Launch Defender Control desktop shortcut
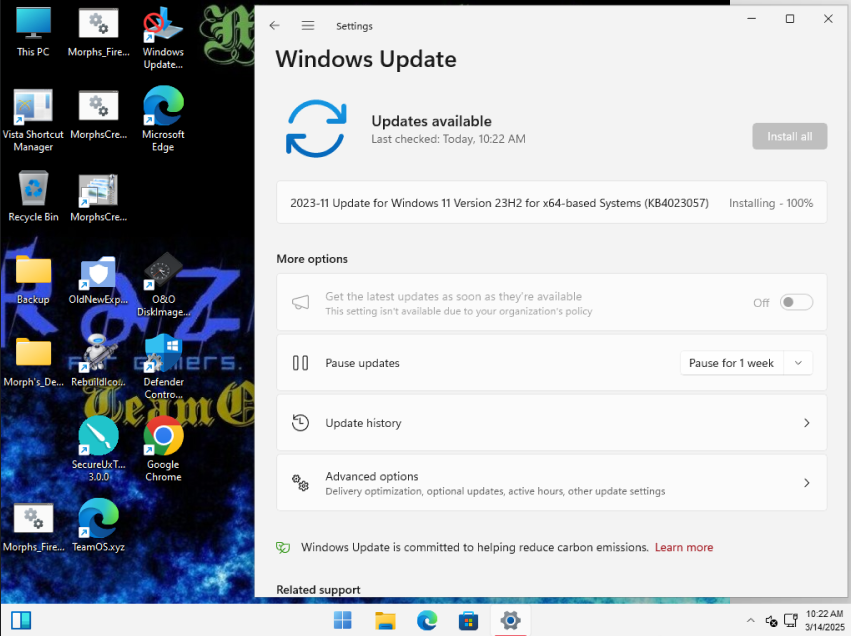The width and height of the screenshot is (851, 636). click(x=163, y=366)
